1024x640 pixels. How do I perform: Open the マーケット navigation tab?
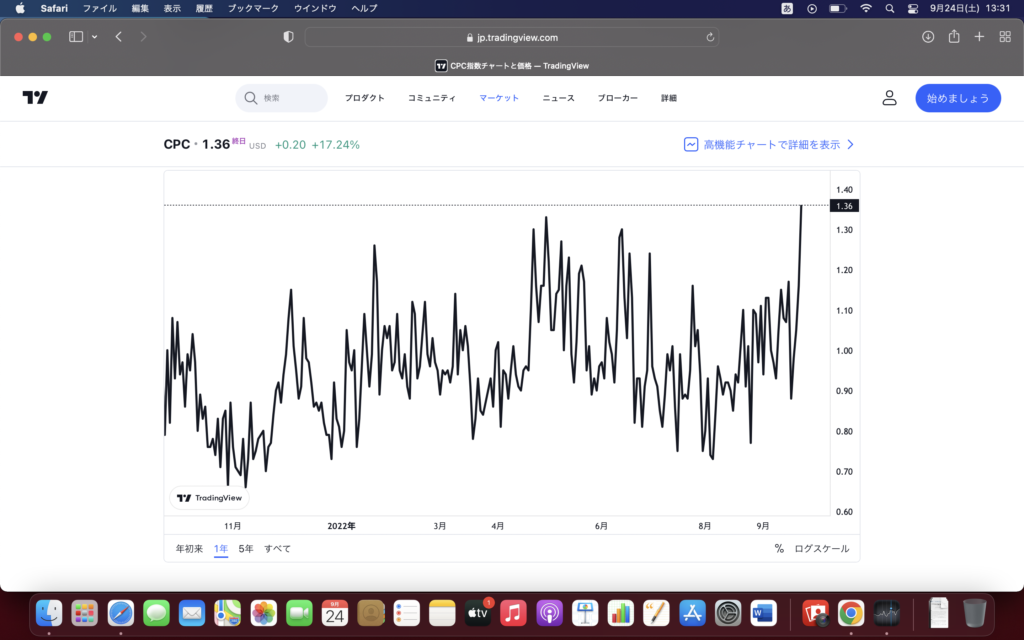point(499,98)
